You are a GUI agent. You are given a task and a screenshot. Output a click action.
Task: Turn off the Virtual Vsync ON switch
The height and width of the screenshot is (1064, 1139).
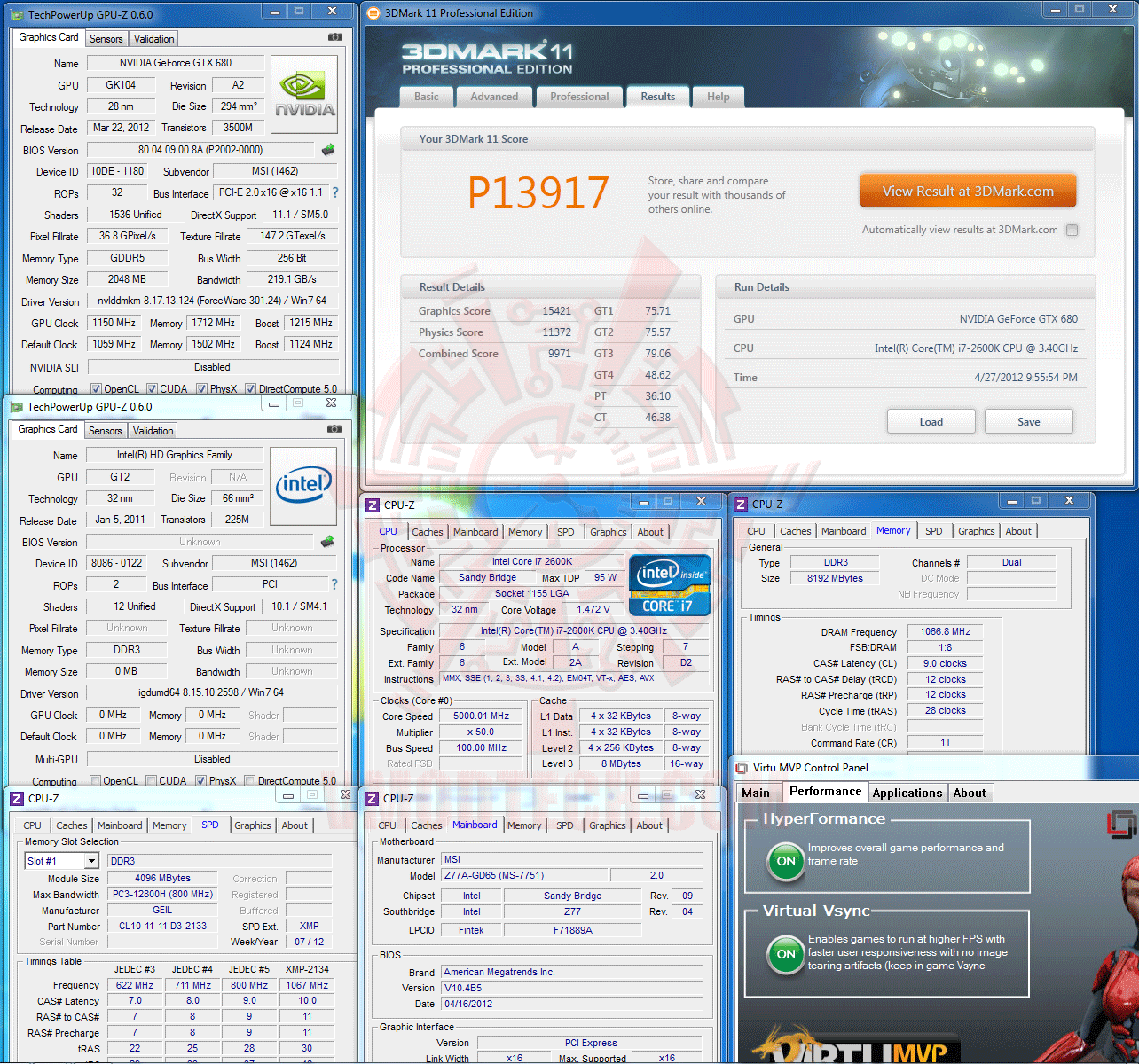(786, 955)
